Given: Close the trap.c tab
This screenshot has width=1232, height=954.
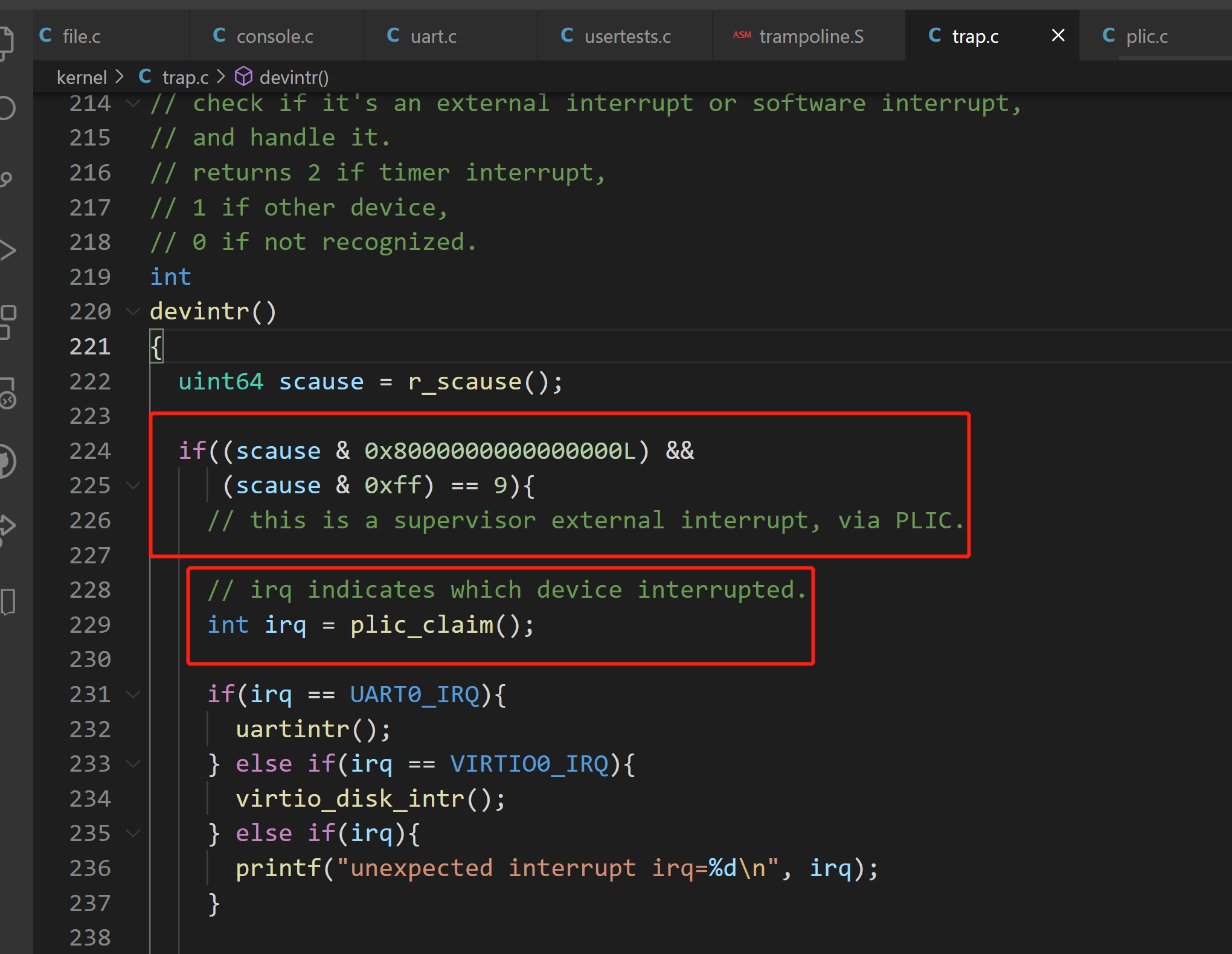Looking at the screenshot, I should pyautogui.click(x=1057, y=36).
